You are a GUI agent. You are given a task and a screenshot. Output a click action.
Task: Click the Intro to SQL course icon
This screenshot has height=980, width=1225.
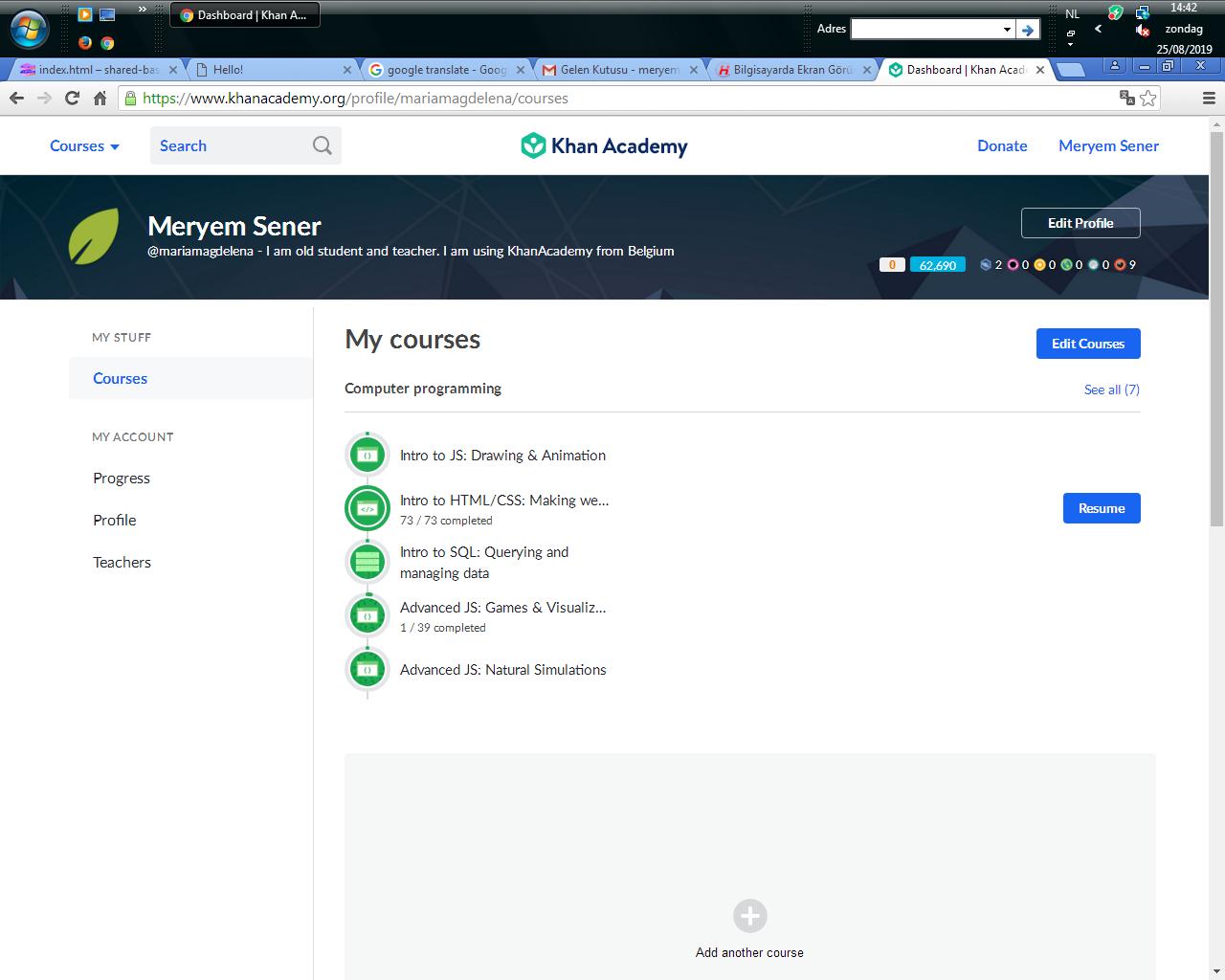(x=367, y=562)
